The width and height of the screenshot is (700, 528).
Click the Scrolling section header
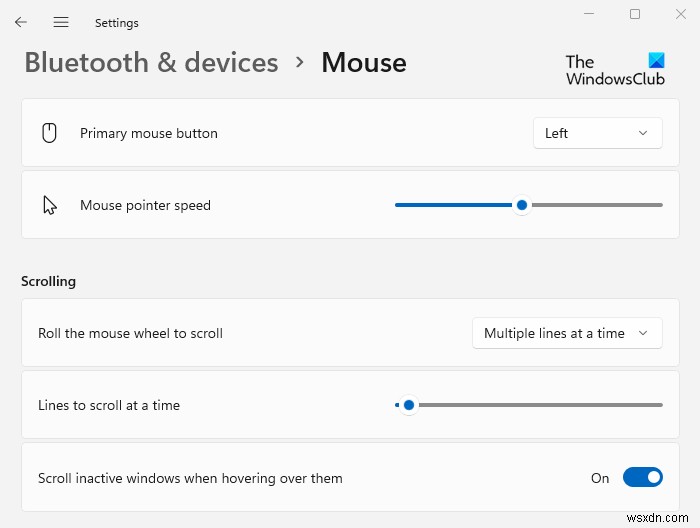click(x=48, y=281)
